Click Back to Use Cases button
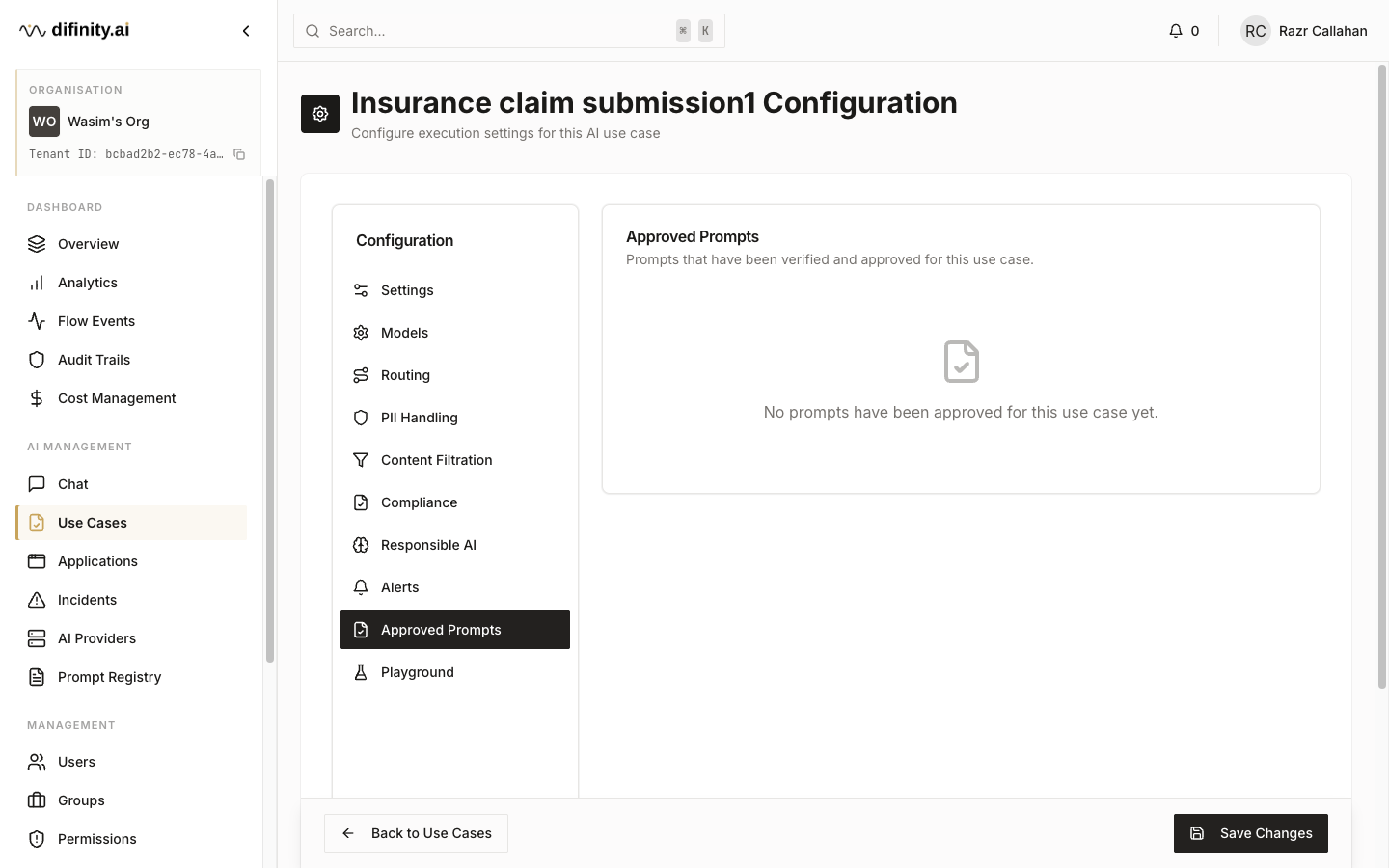 coord(416,833)
